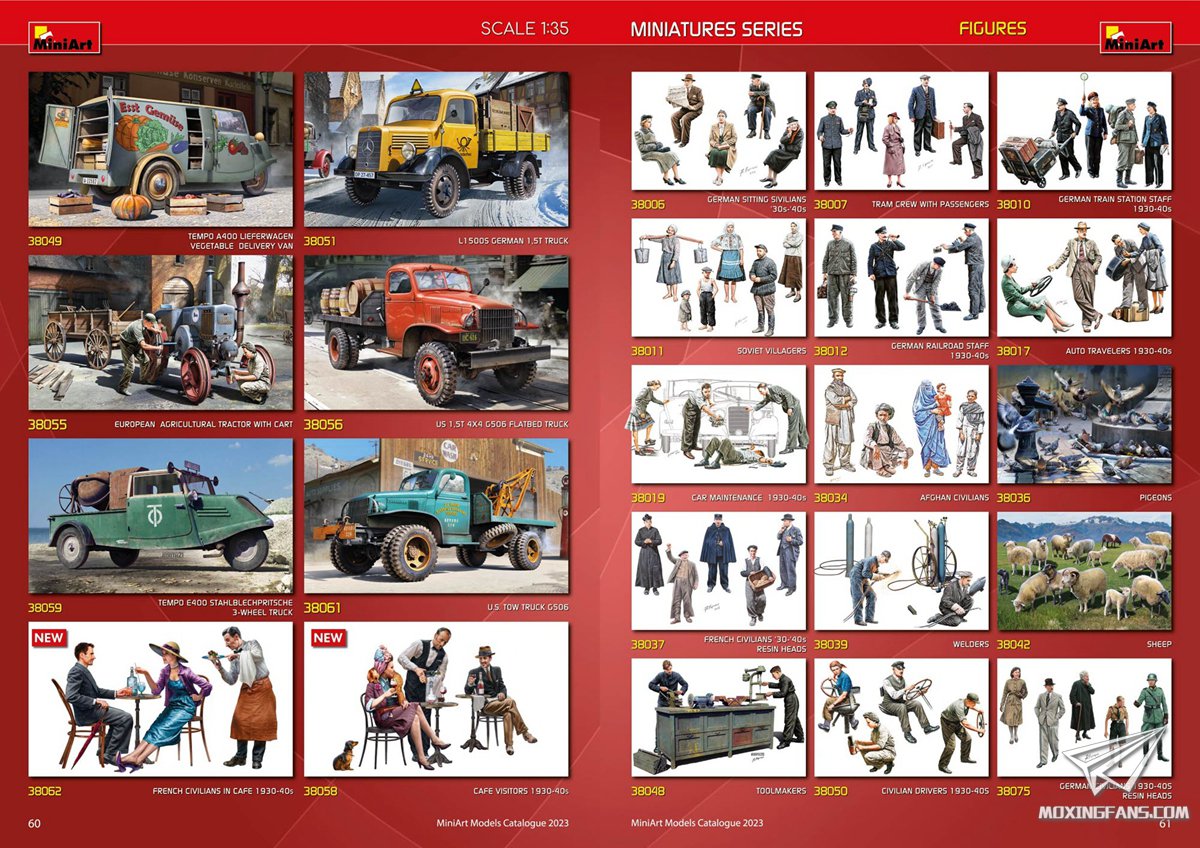View the Welders figure set picture

point(901,571)
